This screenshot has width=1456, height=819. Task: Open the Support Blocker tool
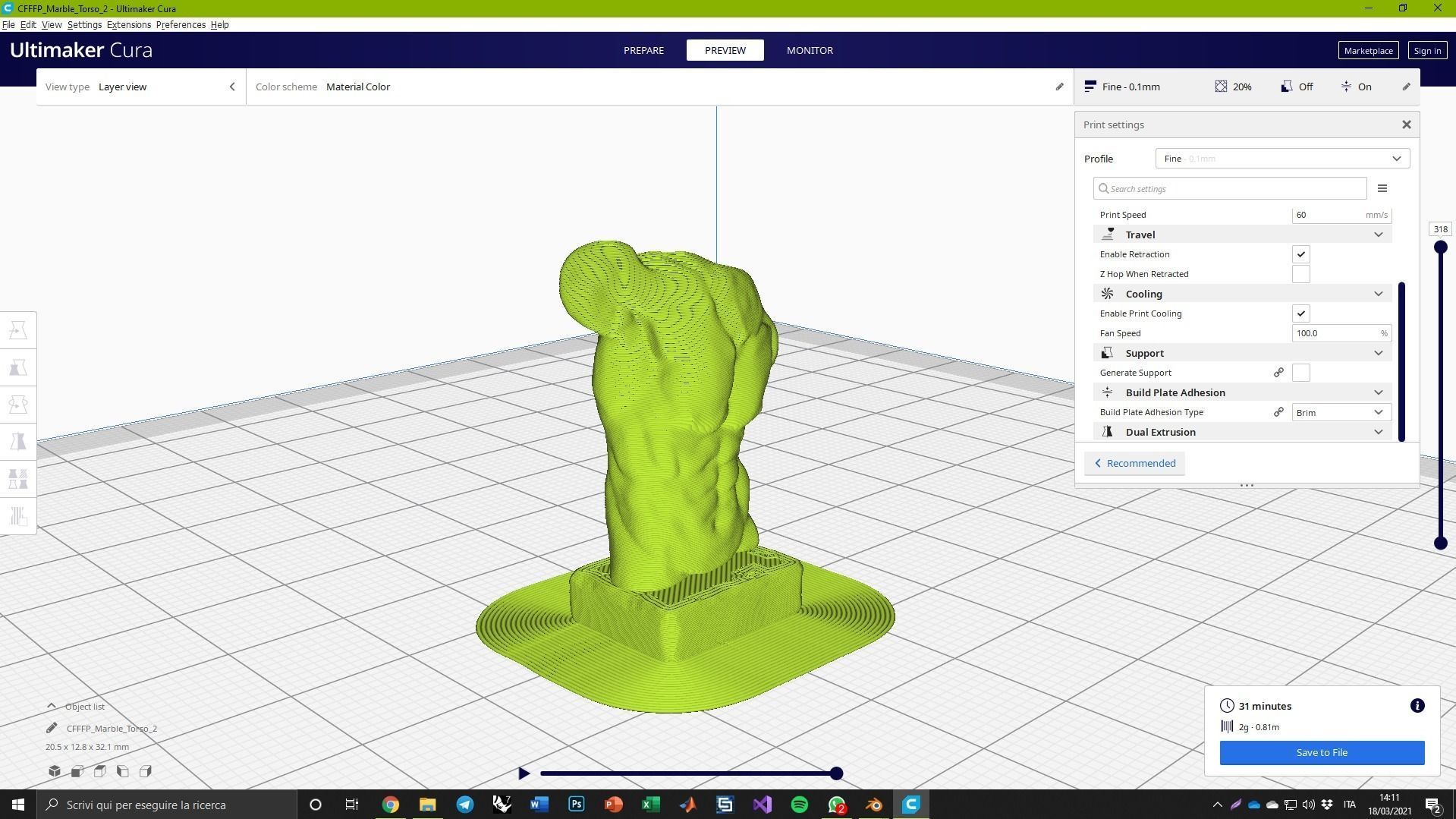click(x=18, y=516)
